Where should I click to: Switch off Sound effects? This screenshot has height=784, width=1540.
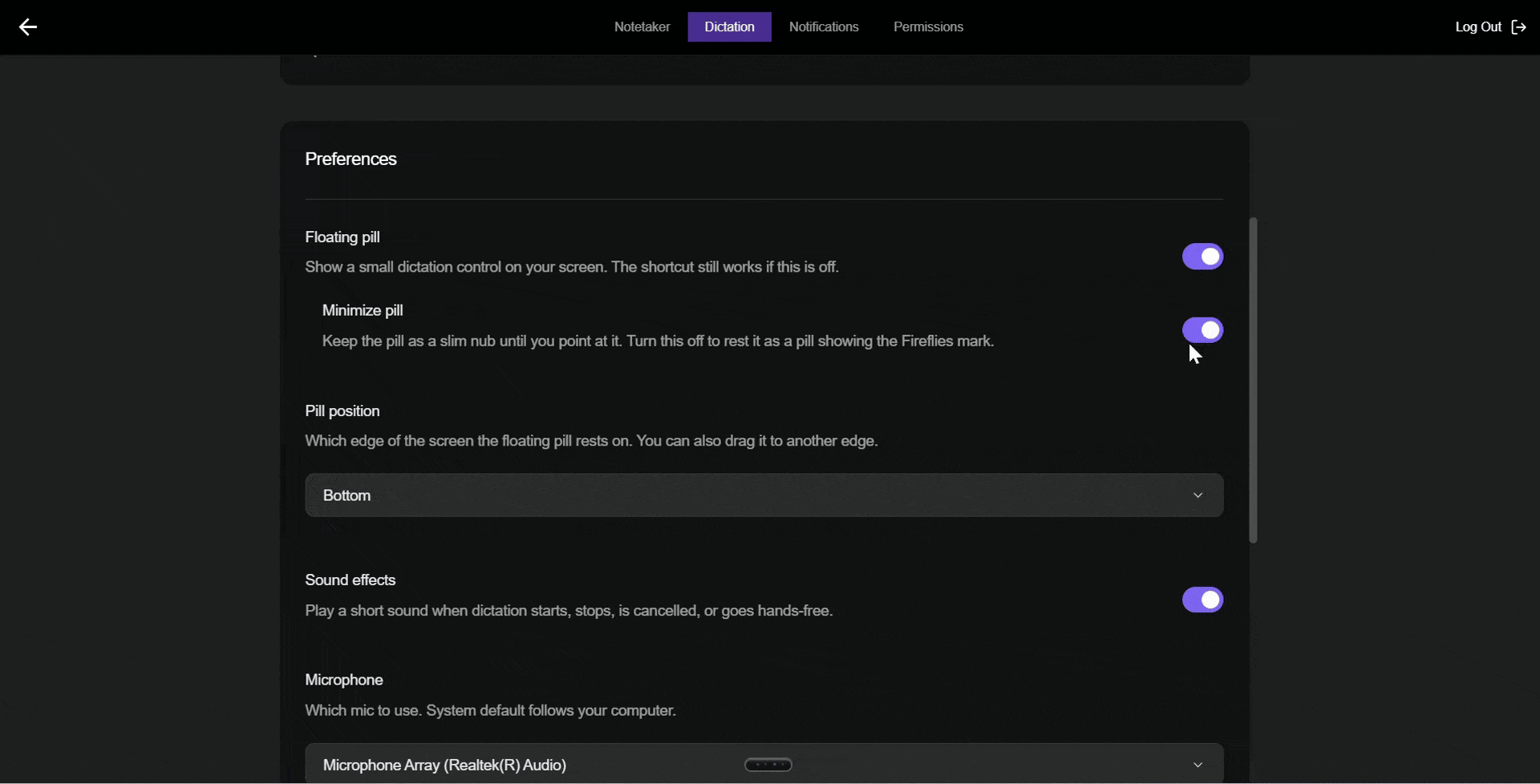click(1202, 600)
